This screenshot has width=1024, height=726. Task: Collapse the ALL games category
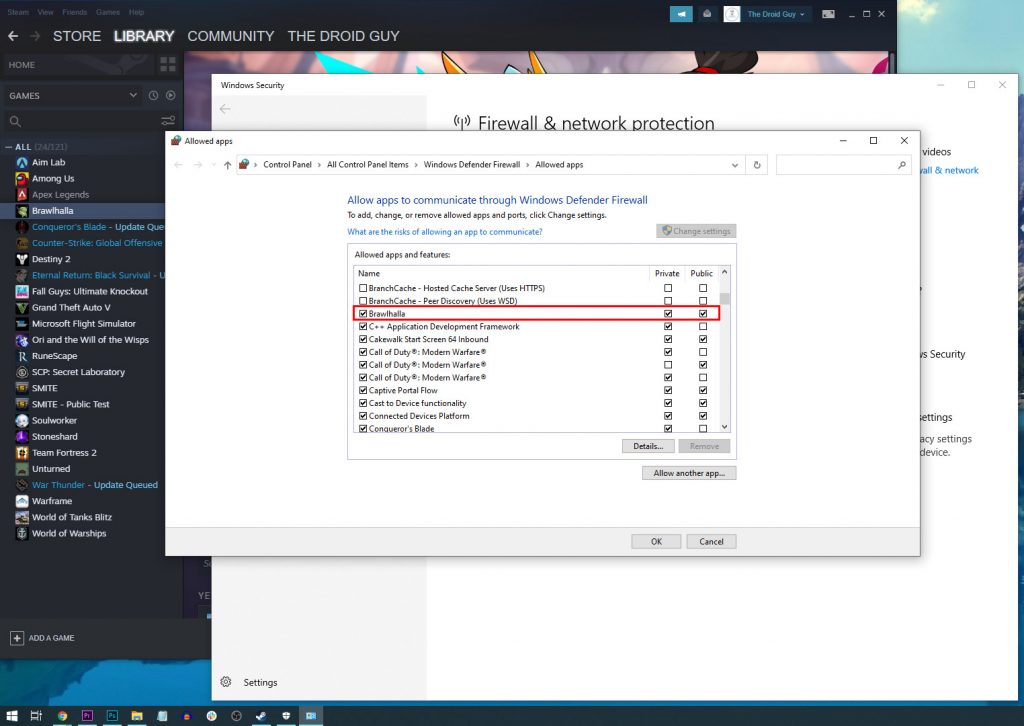point(8,147)
